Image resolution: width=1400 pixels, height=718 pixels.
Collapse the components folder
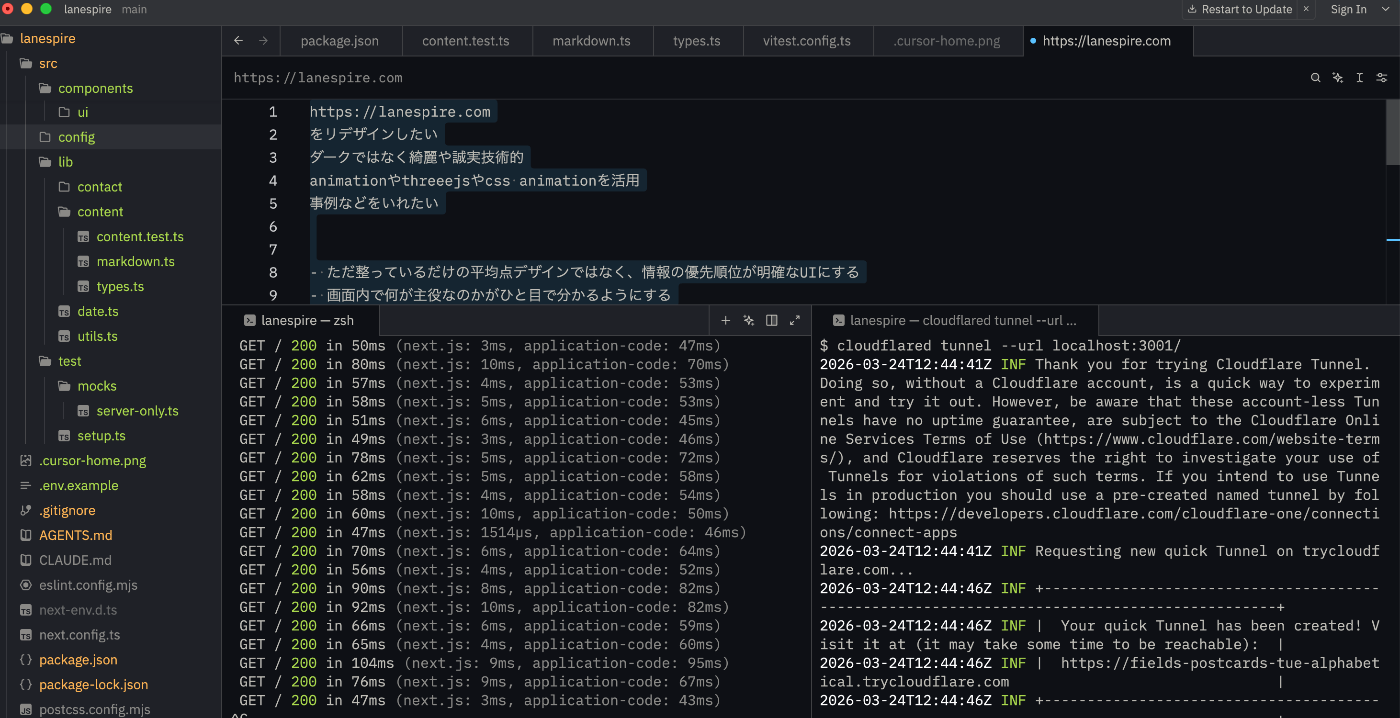[45, 88]
